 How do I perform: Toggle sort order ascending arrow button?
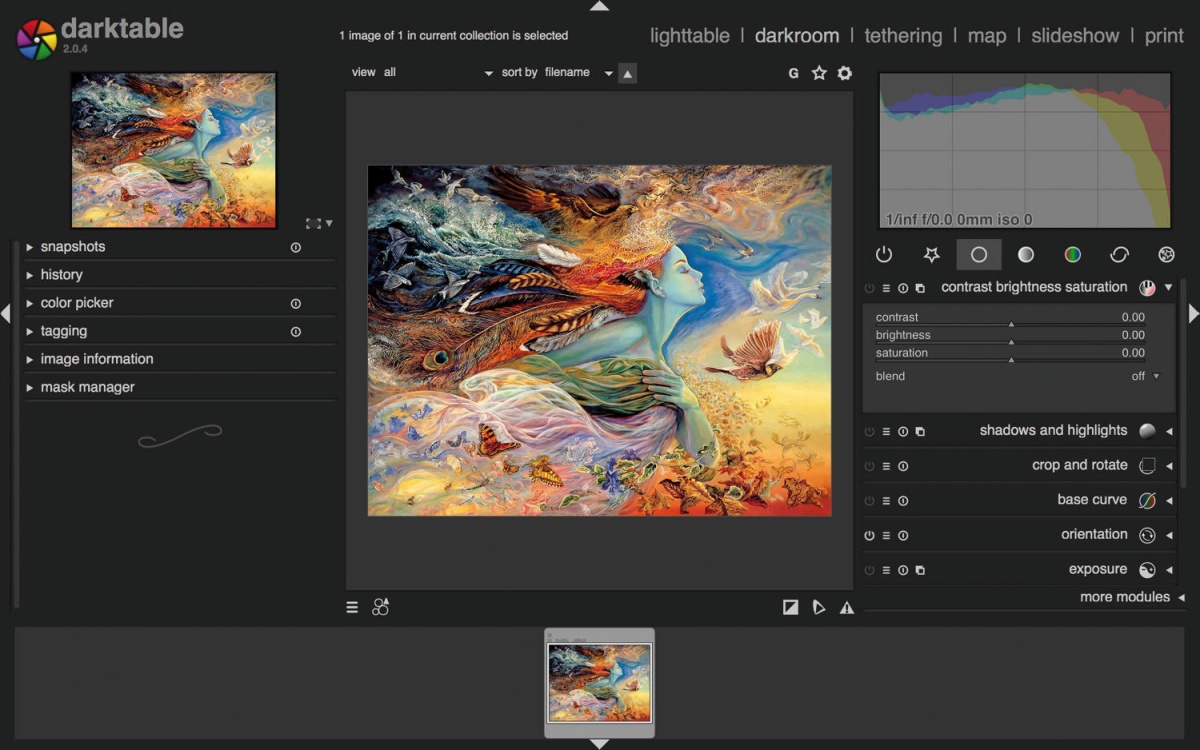click(x=627, y=73)
